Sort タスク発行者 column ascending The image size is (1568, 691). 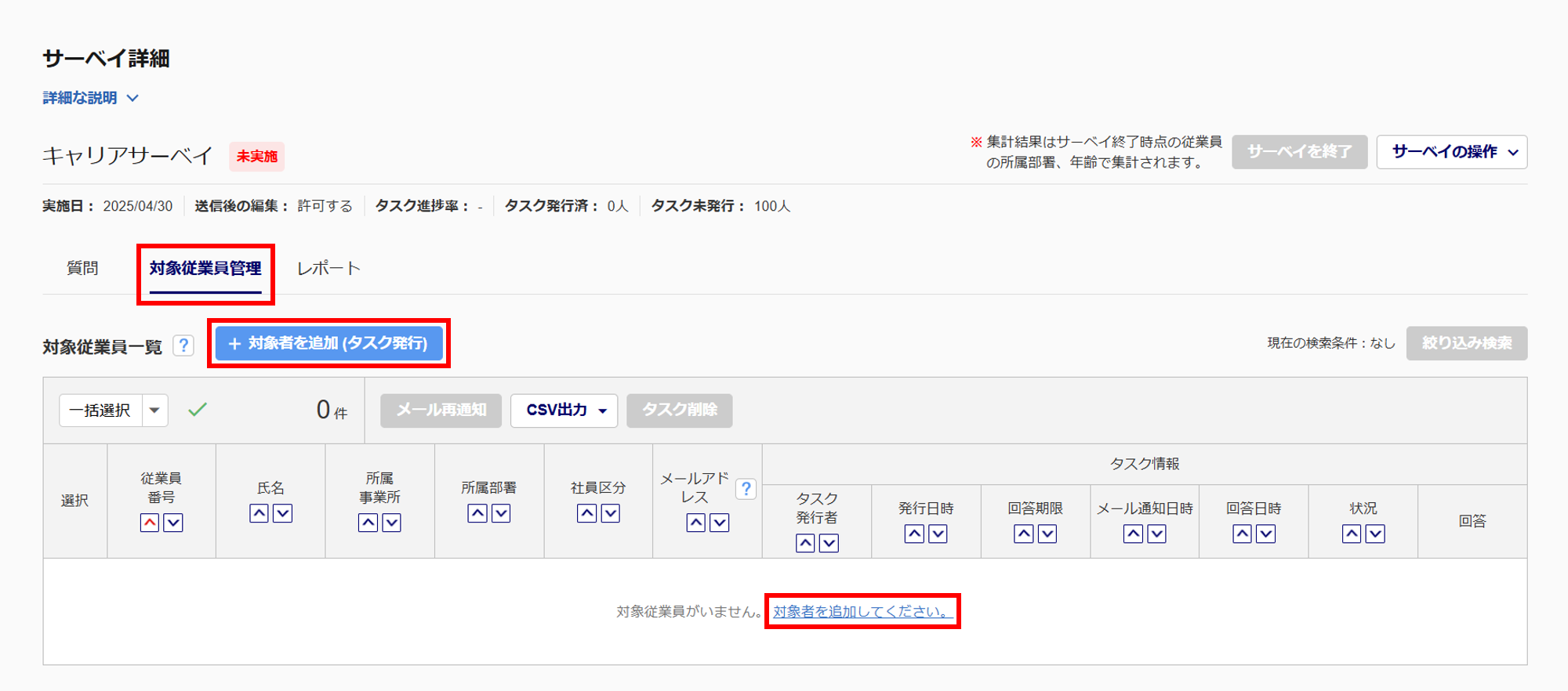pos(805,543)
